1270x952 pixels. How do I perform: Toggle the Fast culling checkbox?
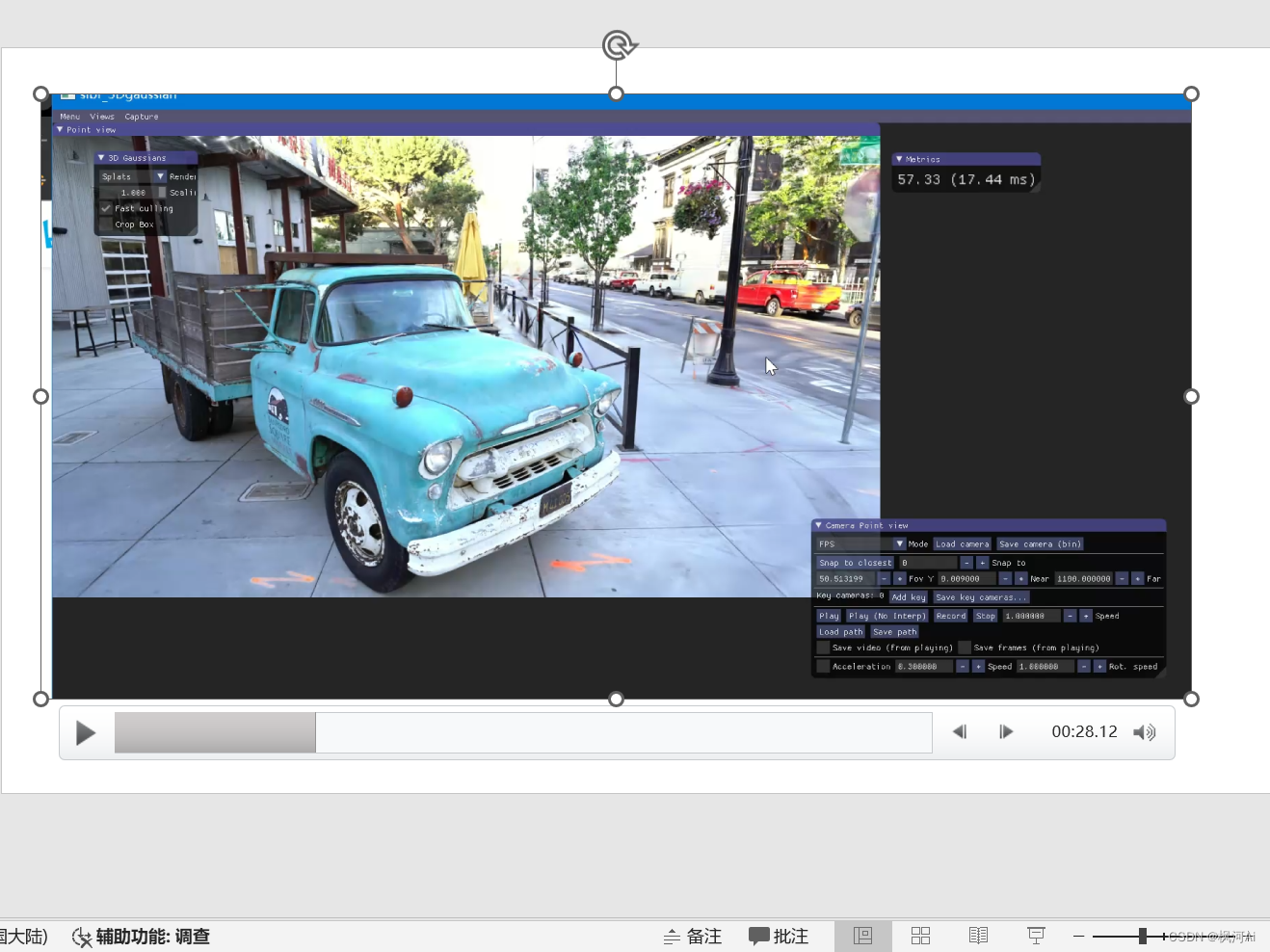pos(106,208)
